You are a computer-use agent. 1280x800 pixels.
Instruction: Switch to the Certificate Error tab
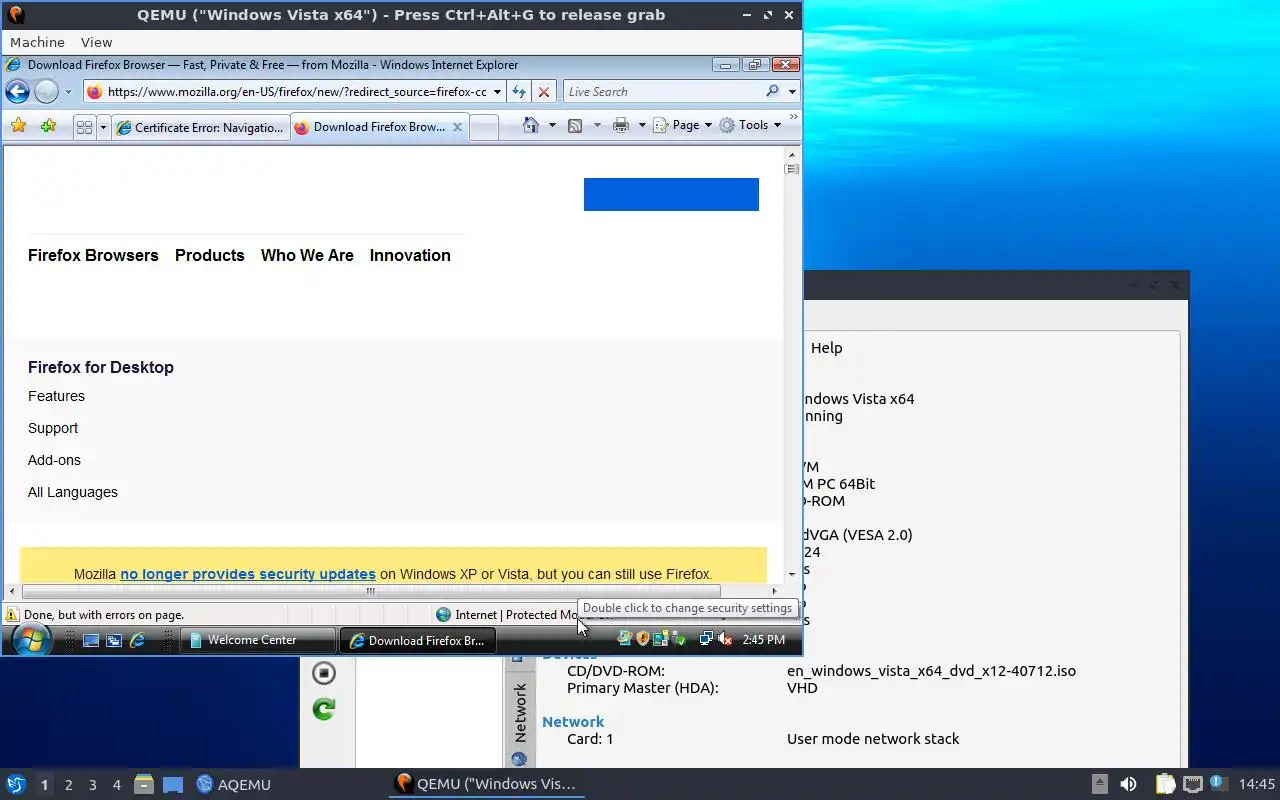click(200, 127)
